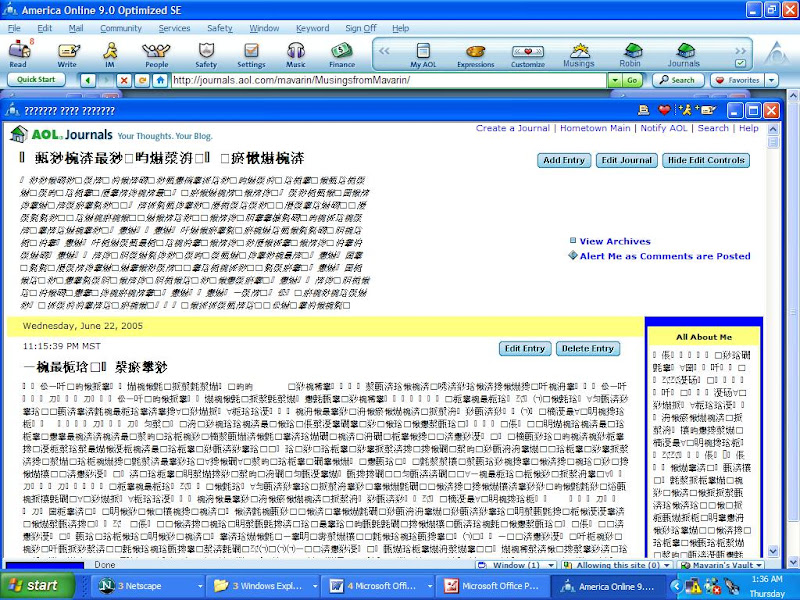
Task: Open the View Archives link
Action: 614,241
